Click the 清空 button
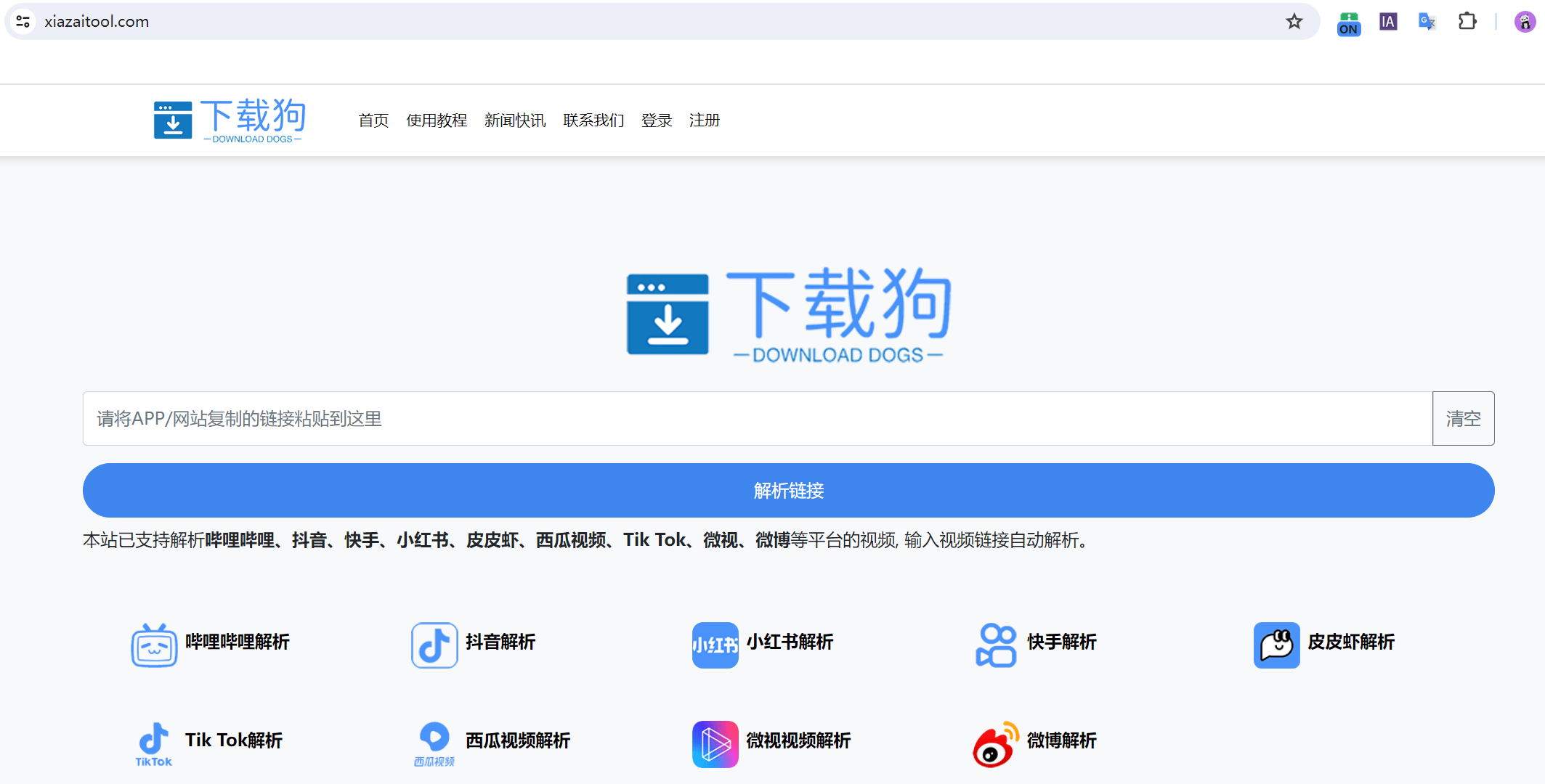 point(1463,419)
